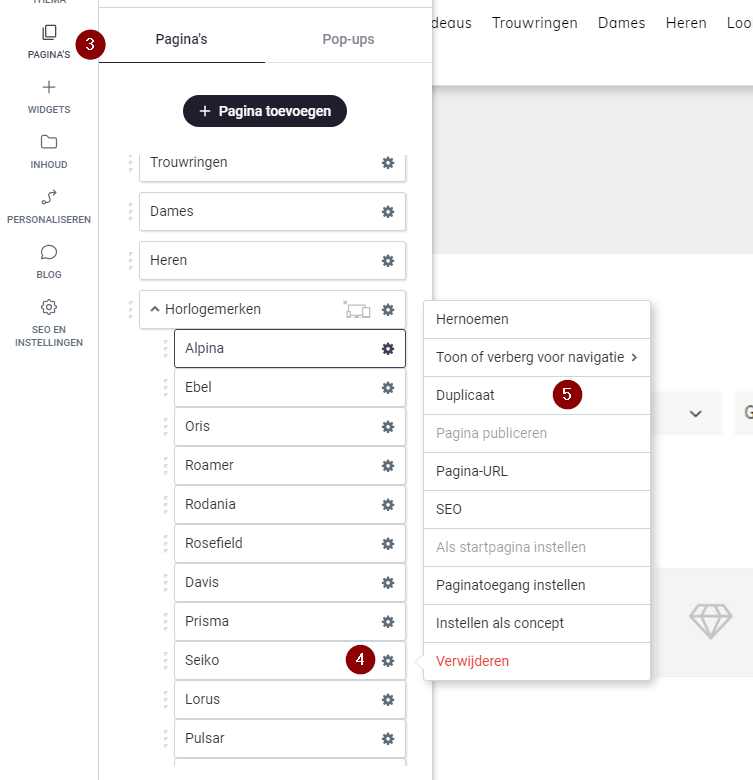The width and height of the screenshot is (753, 780).
Task: Select the Dames page row
Action: click(x=273, y=212)
